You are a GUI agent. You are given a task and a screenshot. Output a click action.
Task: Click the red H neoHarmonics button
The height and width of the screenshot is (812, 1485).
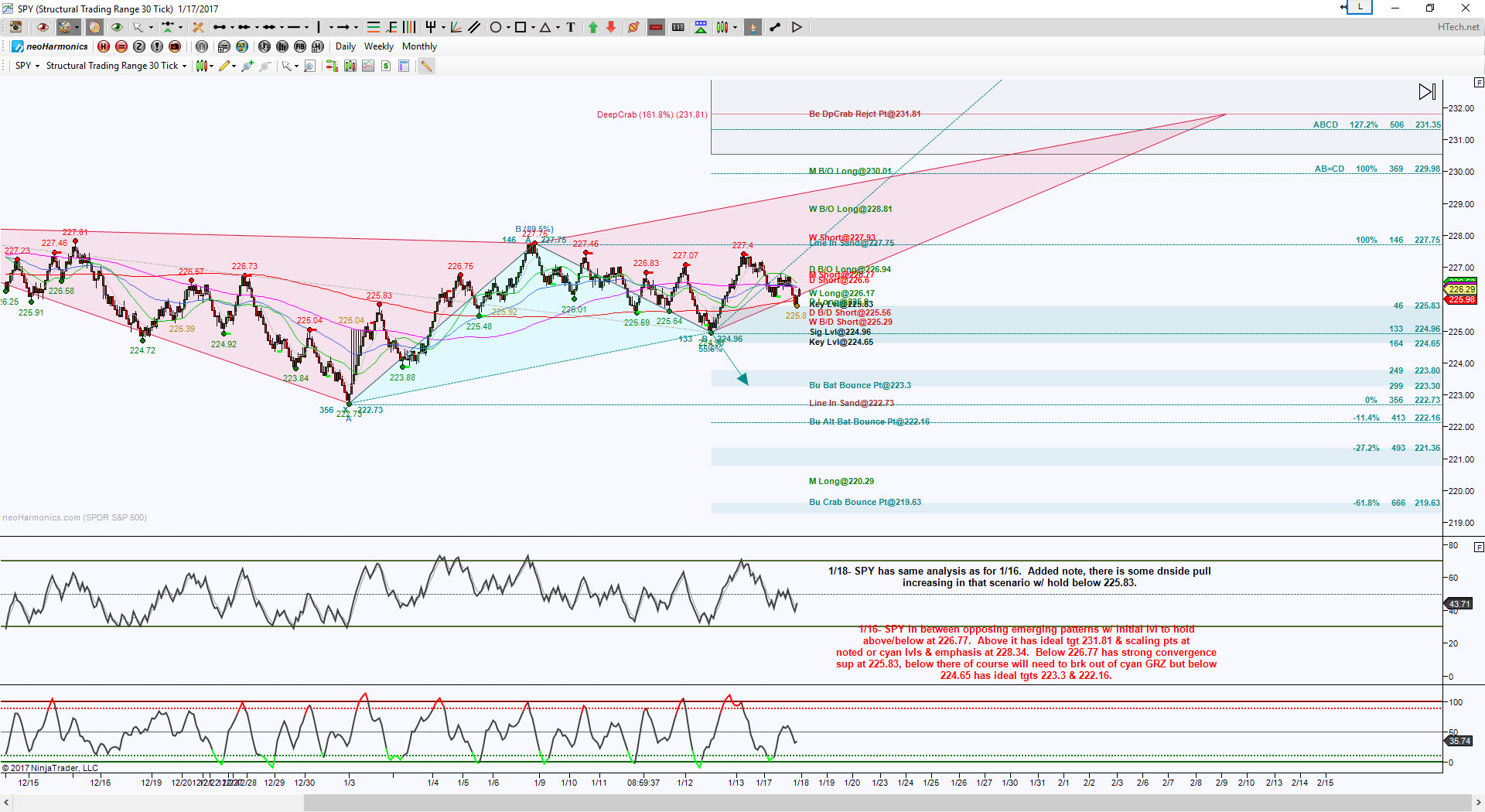(104, 46)
